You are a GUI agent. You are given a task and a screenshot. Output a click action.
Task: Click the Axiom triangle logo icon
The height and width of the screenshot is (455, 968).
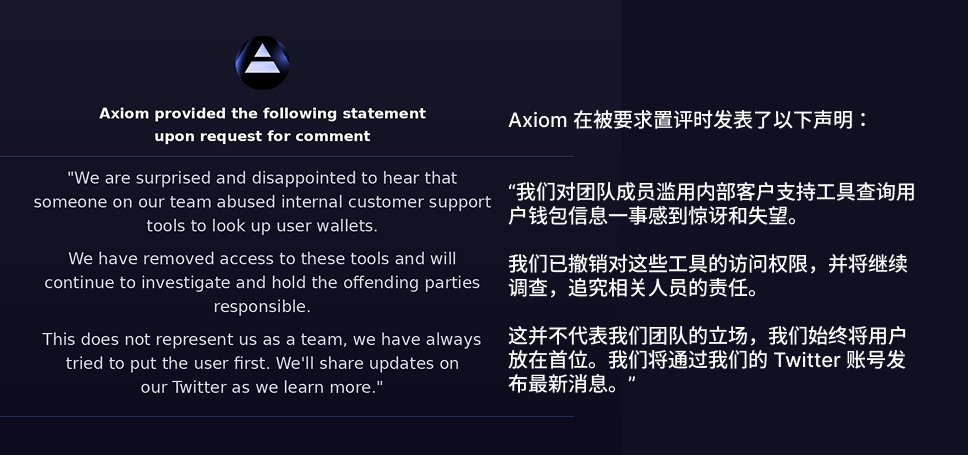point(262,62)
